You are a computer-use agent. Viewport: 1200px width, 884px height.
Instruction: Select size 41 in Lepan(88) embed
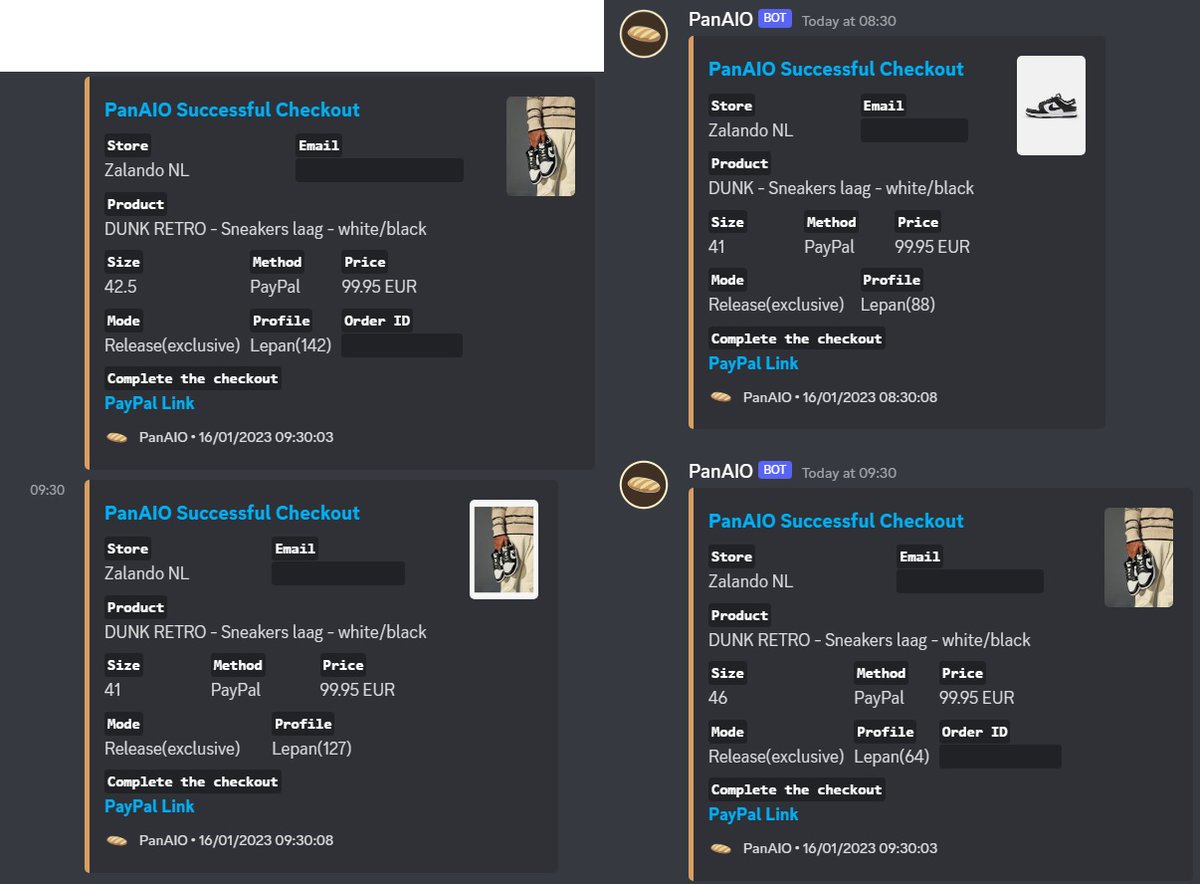717,247
